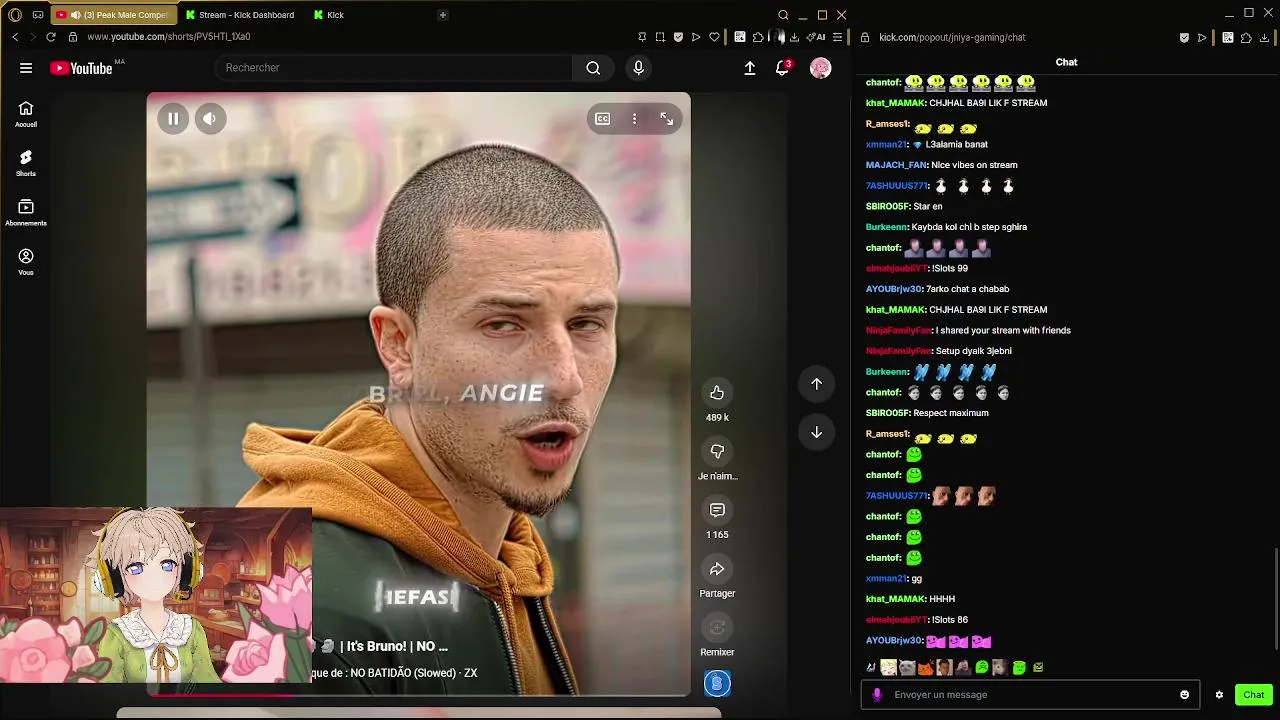Screen dimensions: 1280x720
Task: Take a snapshot using the address bar icon
Action: pyautogui.click(x=660, y=37)
